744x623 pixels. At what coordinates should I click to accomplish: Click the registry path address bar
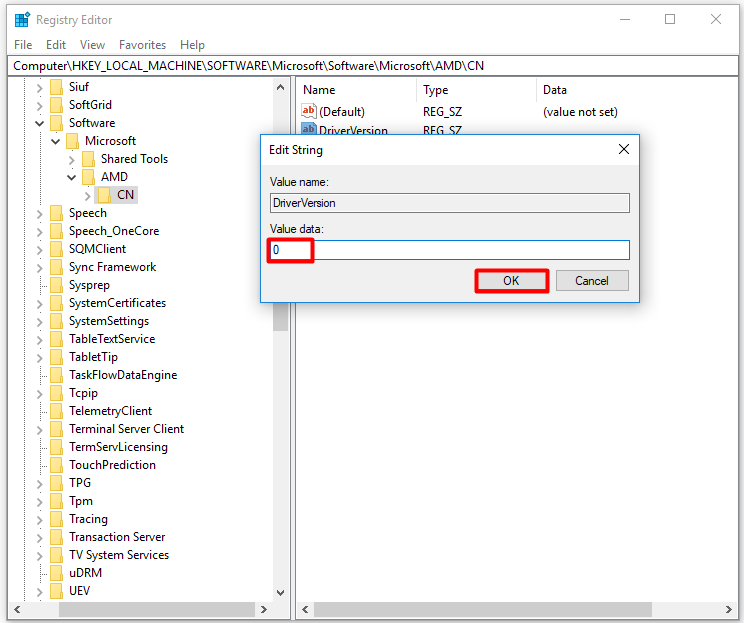click(372, 65)
